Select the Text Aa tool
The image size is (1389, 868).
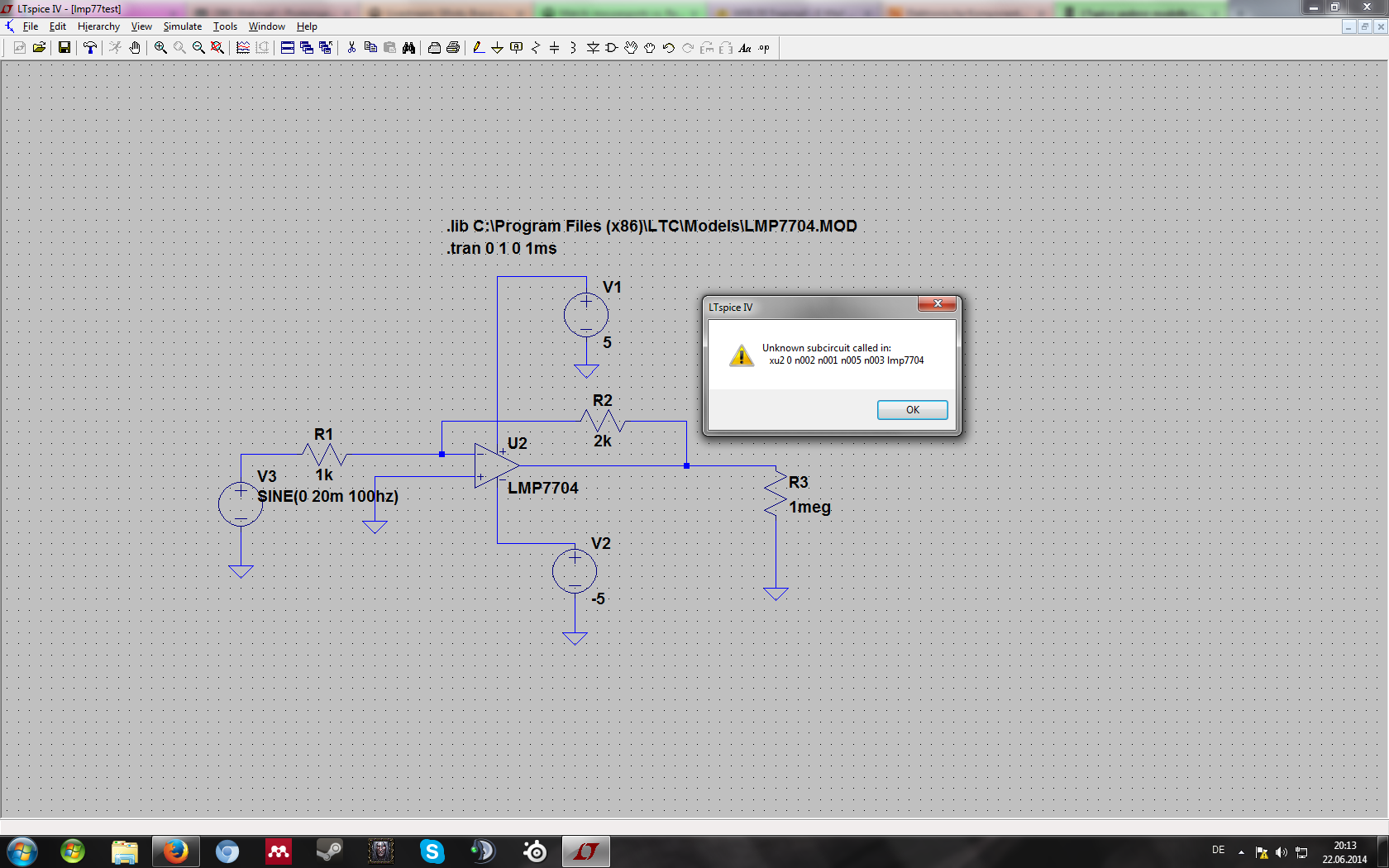(x=745, y=48)
